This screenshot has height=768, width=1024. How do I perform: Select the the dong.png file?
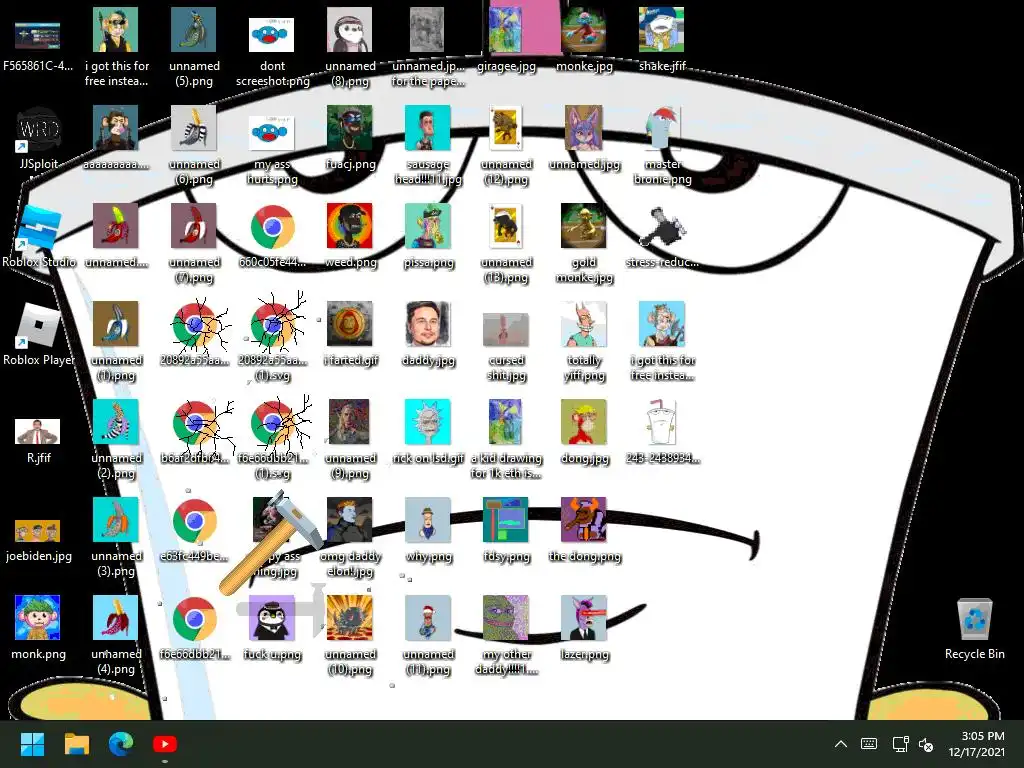[584, 530]
